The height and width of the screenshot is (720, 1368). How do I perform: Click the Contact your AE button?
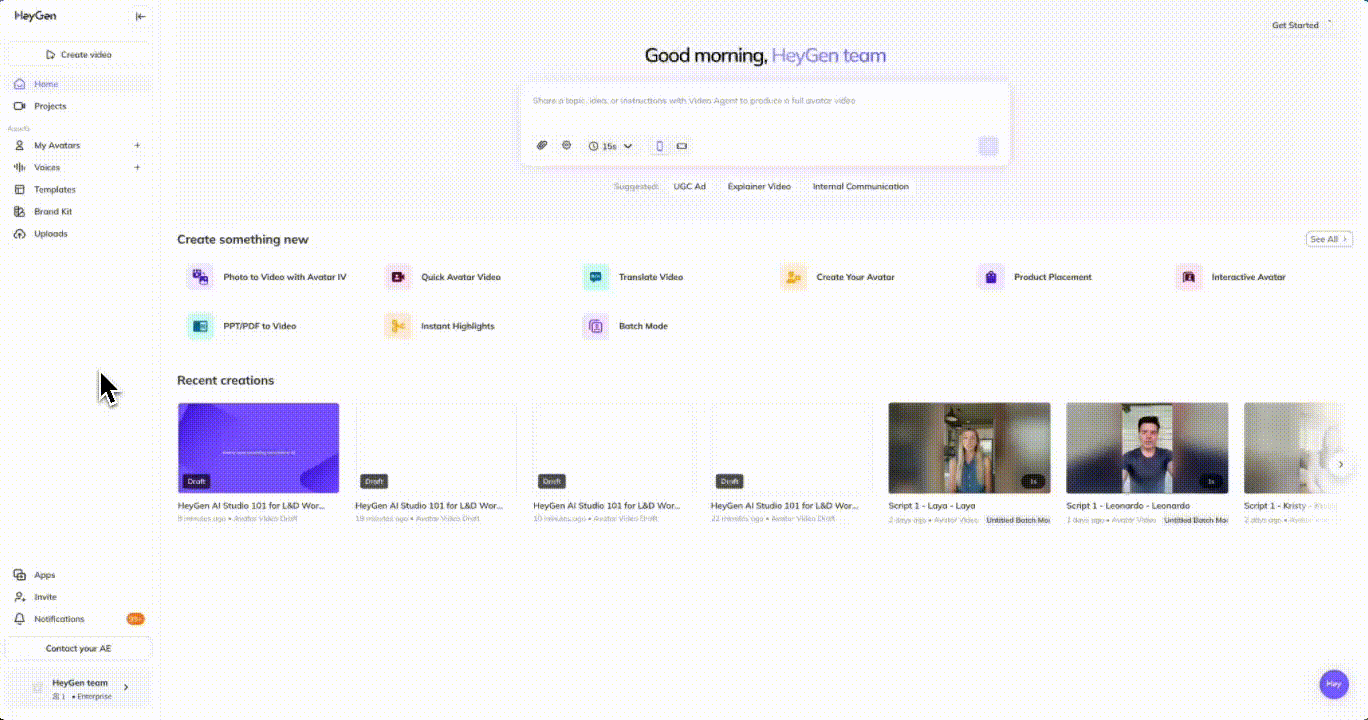pos(79,649)
